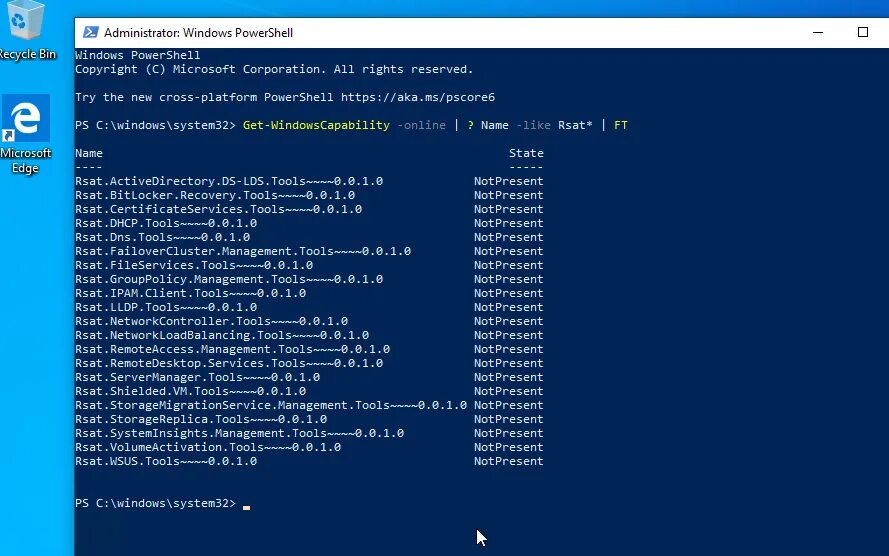Click the bottom PS C:\windows\system32> prompt
The image size is (889, 556).
pos(155,503)
